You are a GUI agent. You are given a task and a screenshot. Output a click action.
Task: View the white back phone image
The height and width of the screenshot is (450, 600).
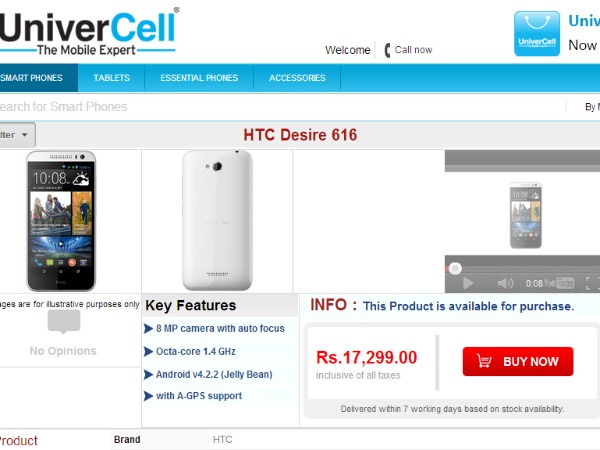217,220
